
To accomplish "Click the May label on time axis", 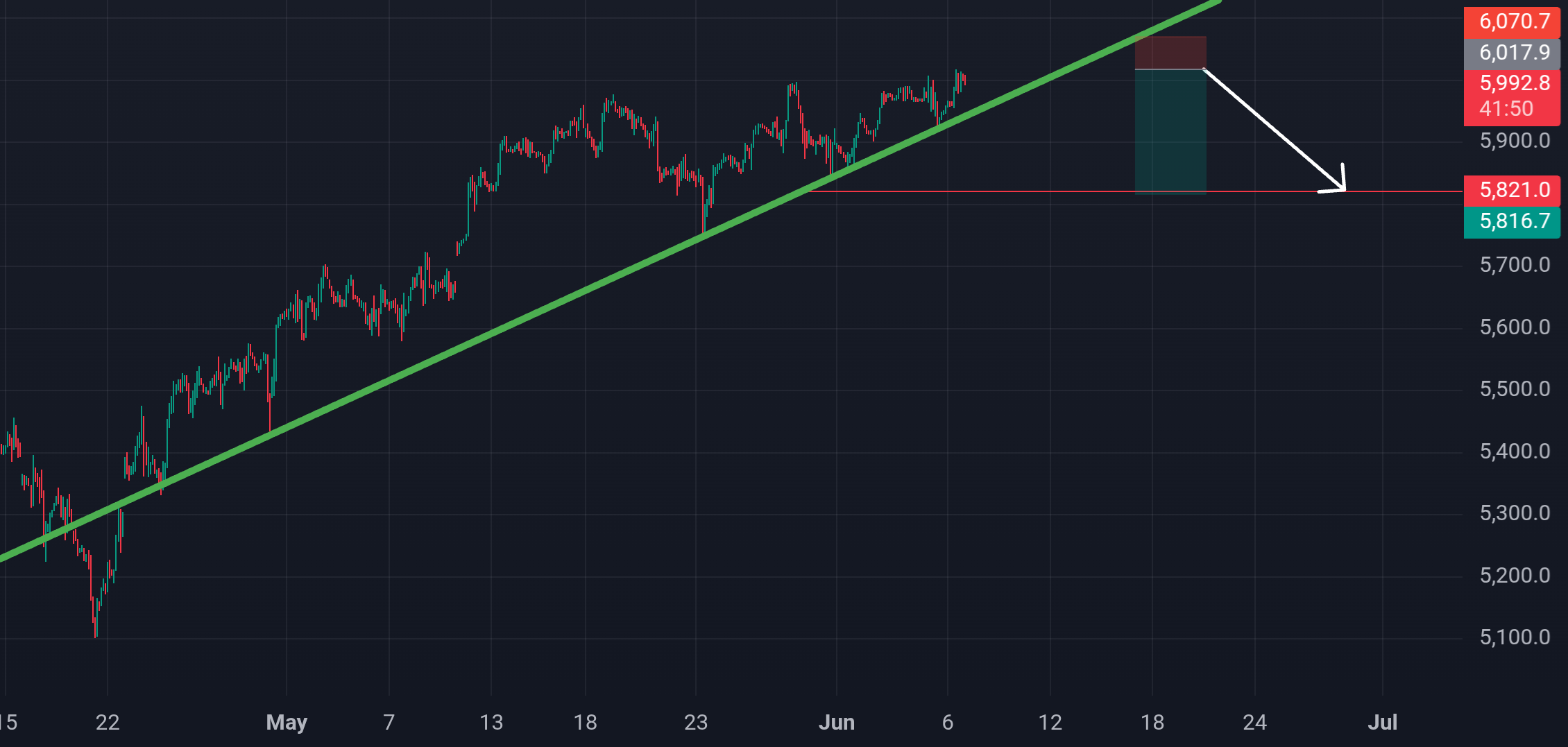I will click(287, 723).
